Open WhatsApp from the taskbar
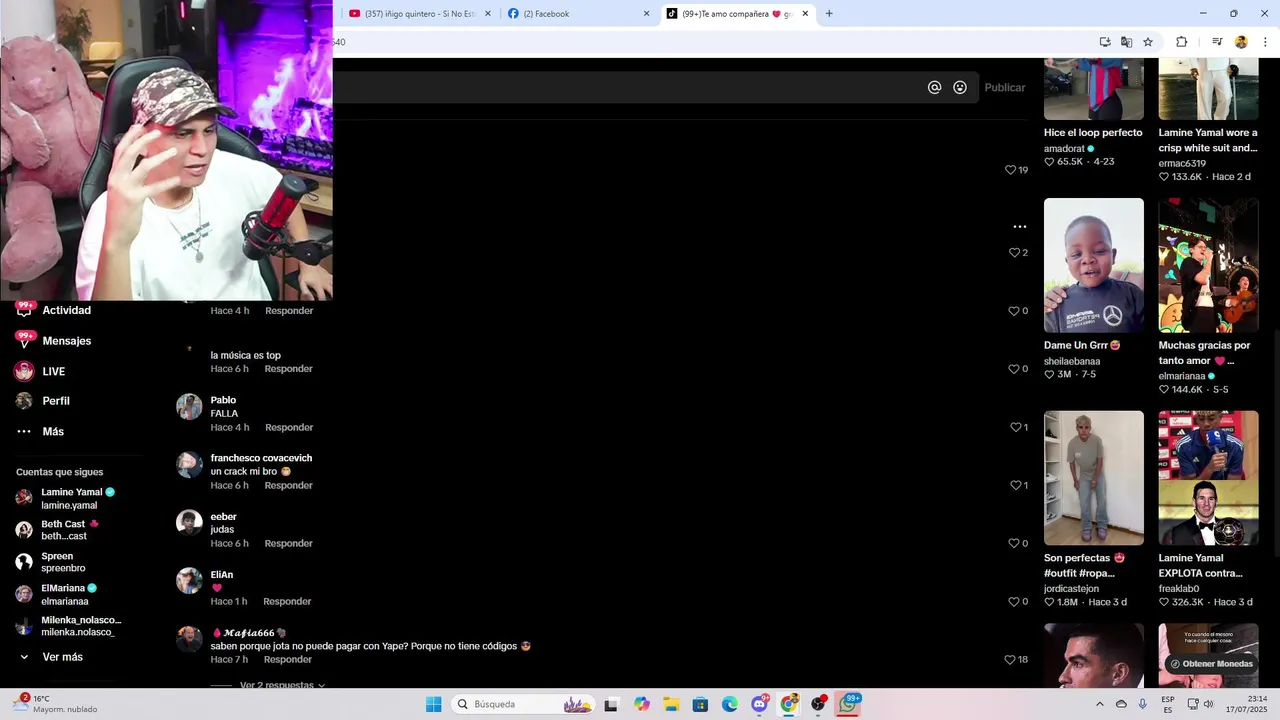 [x=848, y=704]
